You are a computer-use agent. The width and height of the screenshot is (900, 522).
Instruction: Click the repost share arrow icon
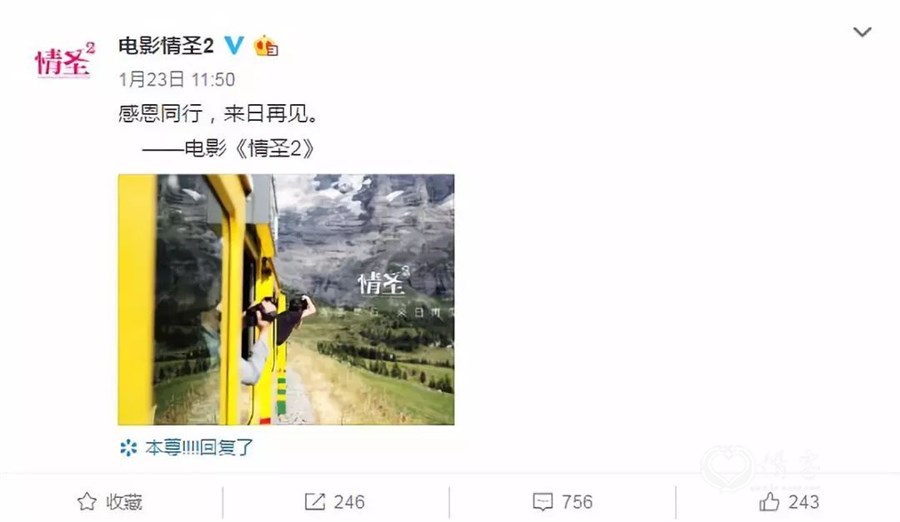pyautogui.click(x=315, y=502)
